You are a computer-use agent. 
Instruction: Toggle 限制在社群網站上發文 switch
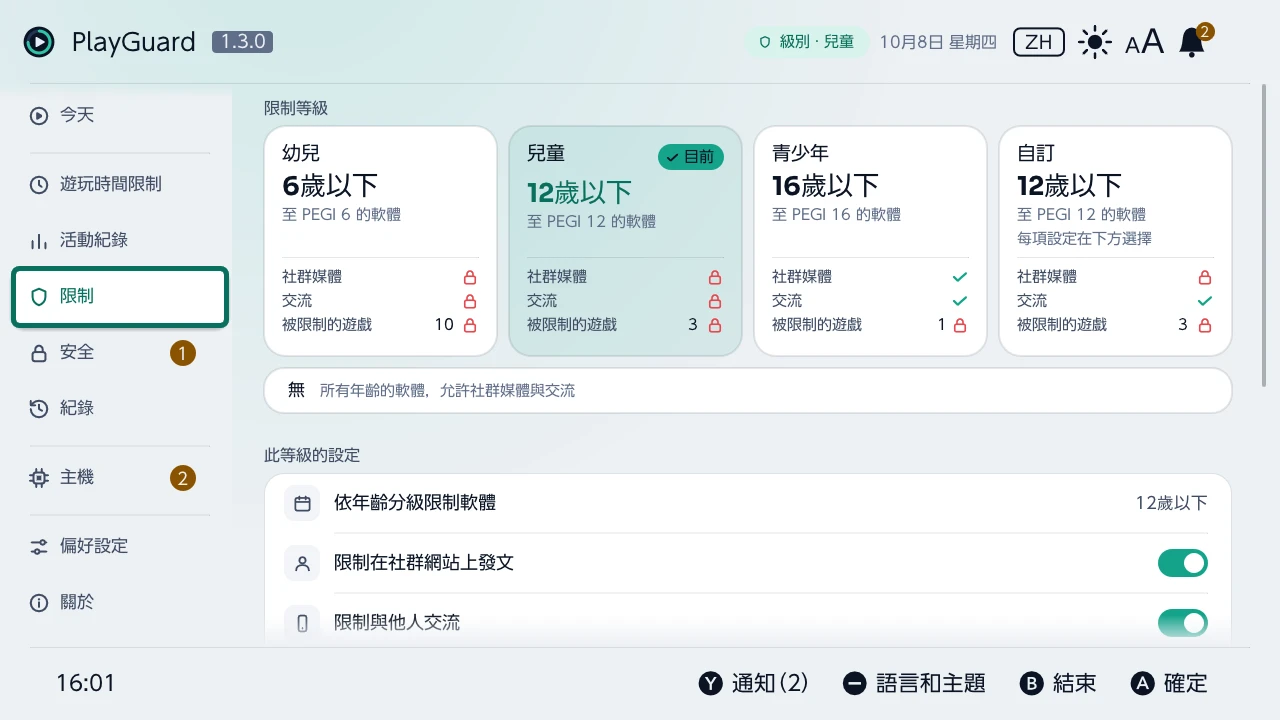(1183, 563)
